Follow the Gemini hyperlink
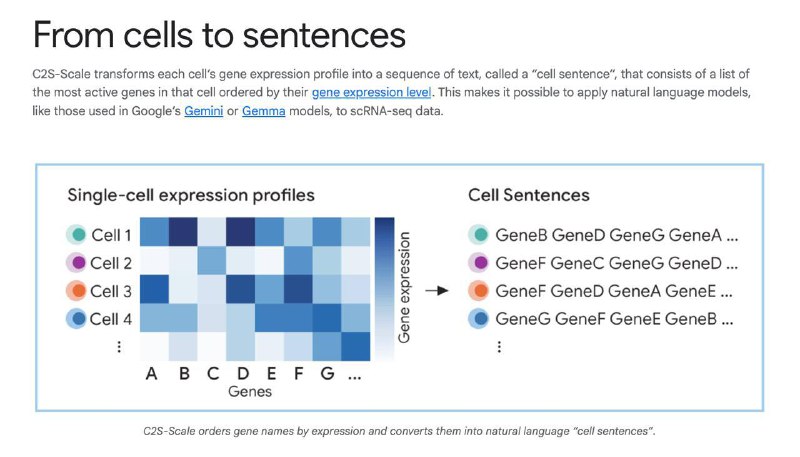 tap(204, 111)
